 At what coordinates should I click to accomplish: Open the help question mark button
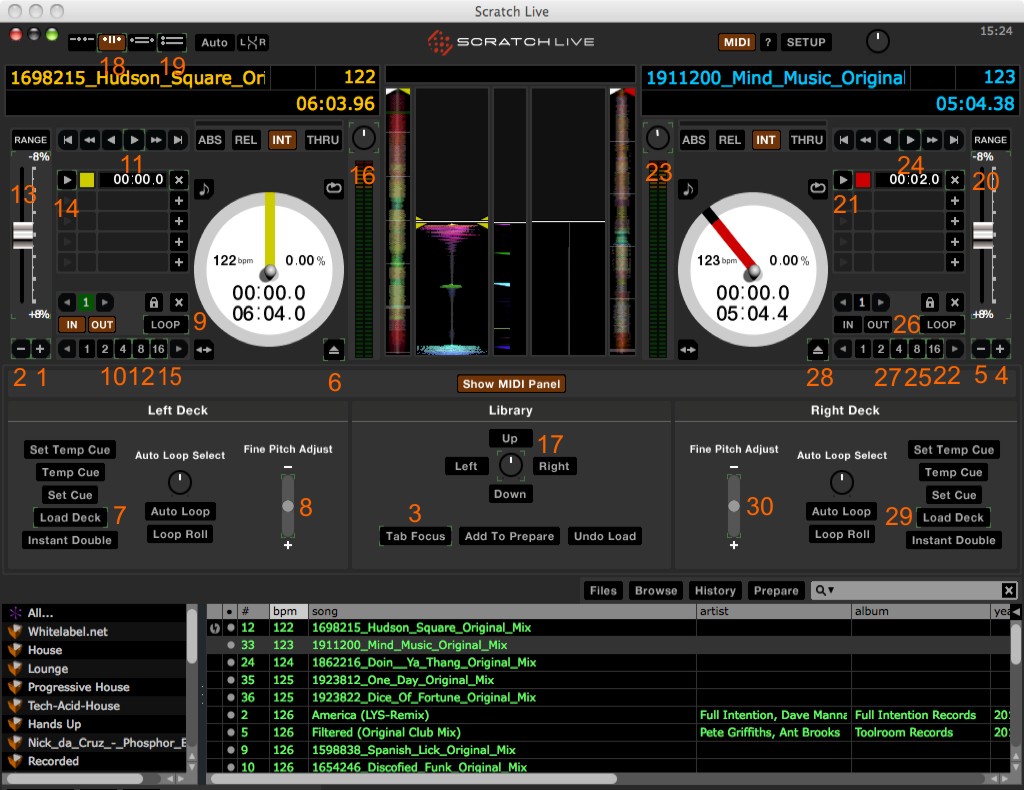click(x=768, y=42)
